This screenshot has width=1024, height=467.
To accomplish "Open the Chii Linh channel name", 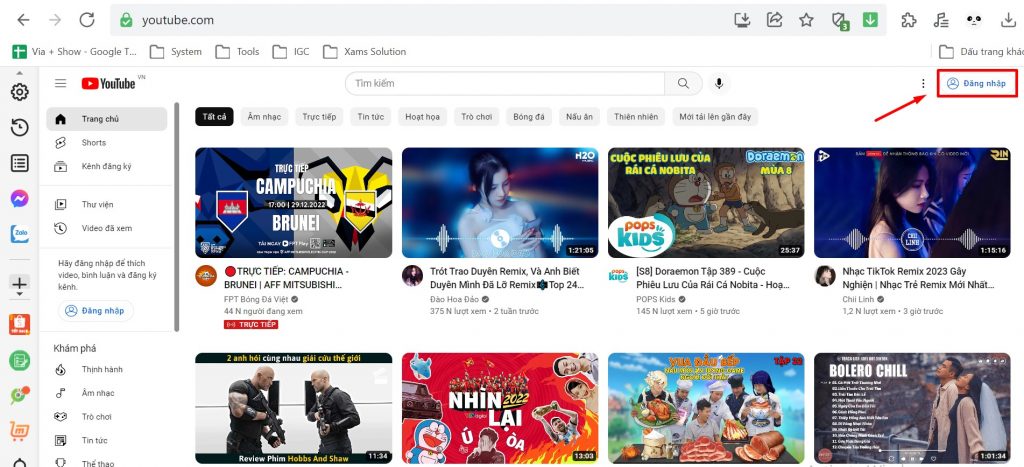I will click(859, 299).
